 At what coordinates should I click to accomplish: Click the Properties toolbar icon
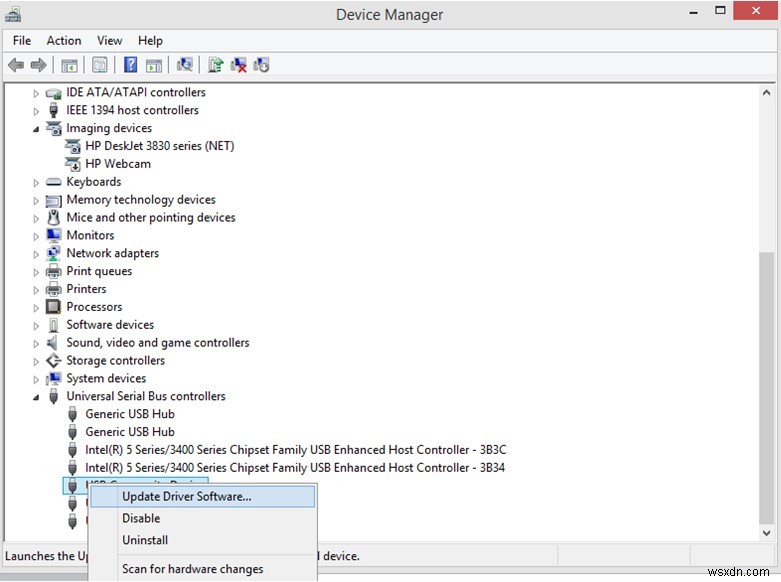(100, 65)
